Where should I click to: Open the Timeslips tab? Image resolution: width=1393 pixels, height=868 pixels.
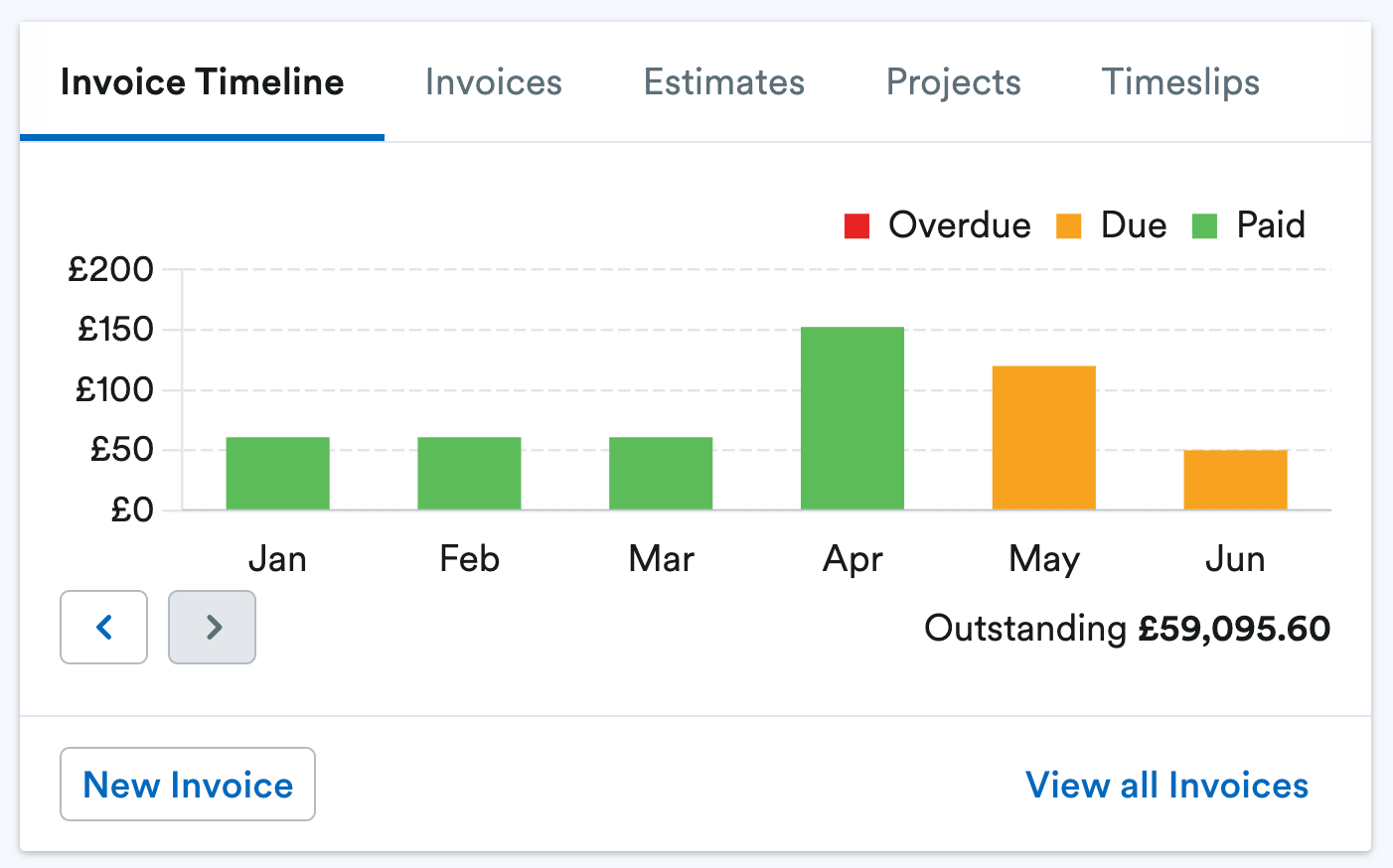coord(1180,81)
